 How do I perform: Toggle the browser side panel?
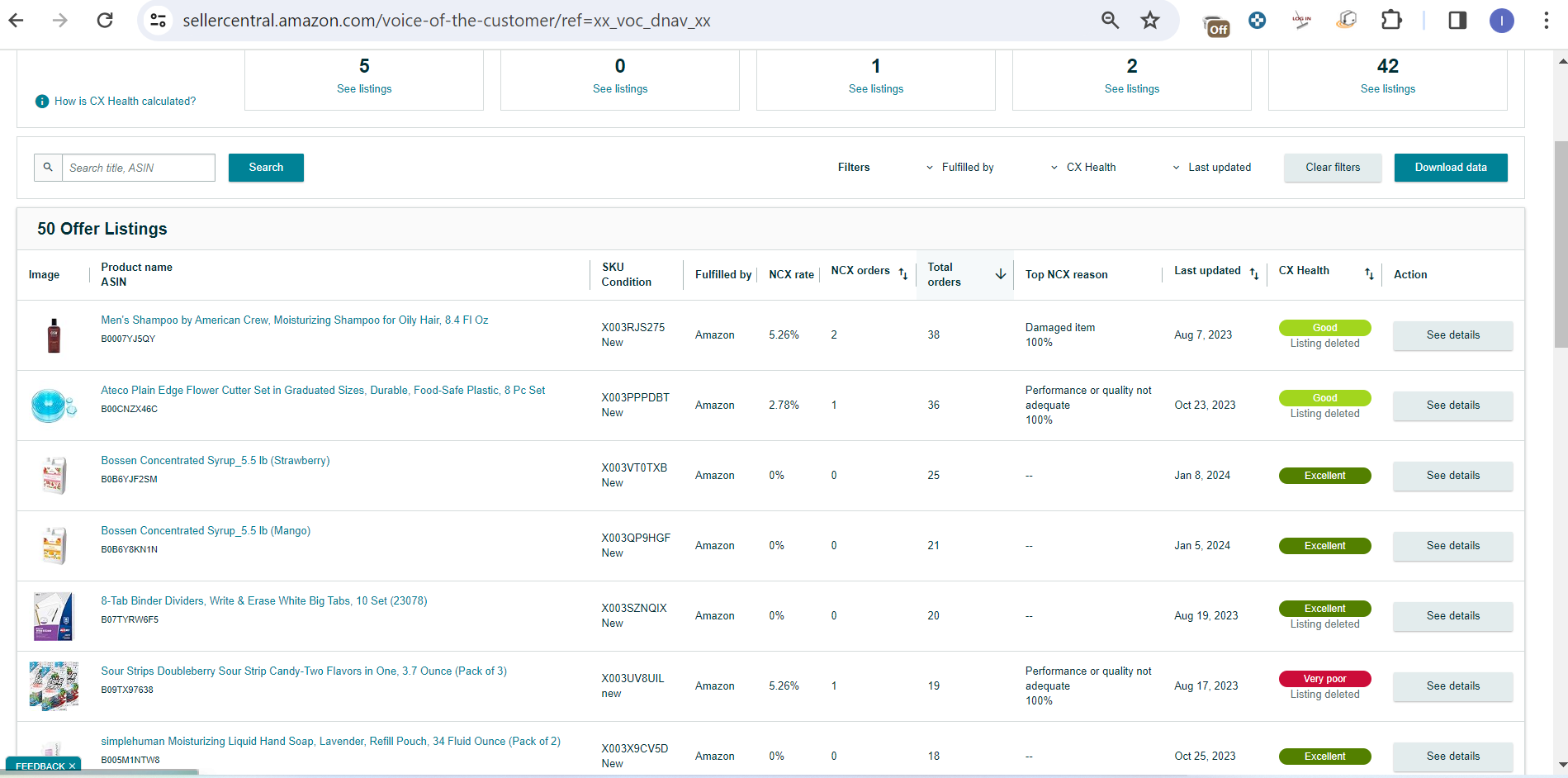(1457, 20)
